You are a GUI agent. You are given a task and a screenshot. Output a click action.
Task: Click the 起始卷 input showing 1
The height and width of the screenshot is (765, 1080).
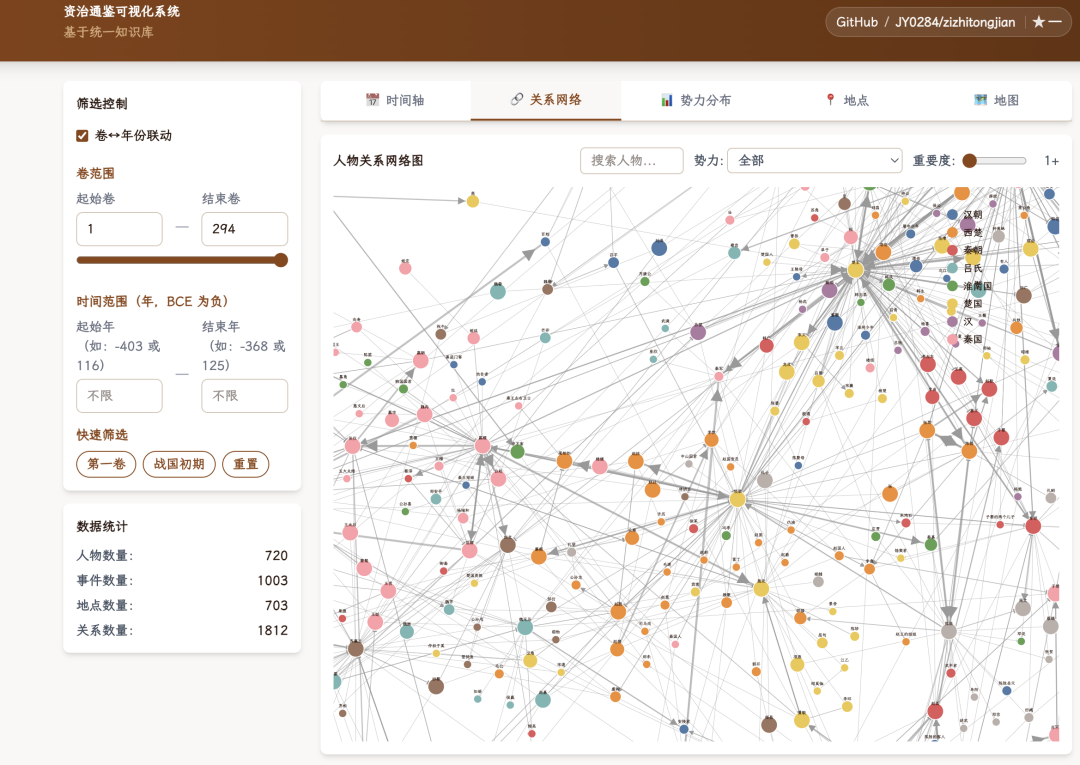119,229
